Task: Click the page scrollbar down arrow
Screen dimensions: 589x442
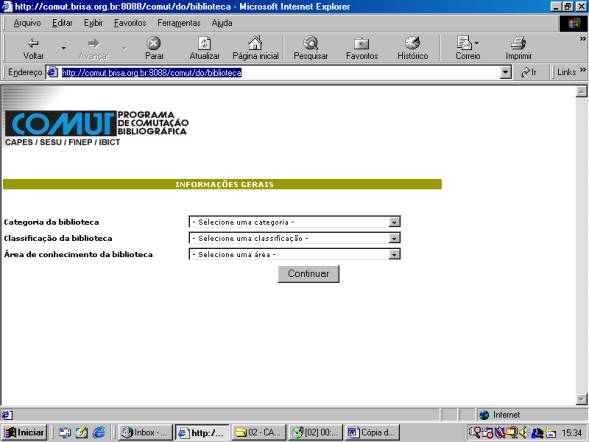Action: coord(581,399)
